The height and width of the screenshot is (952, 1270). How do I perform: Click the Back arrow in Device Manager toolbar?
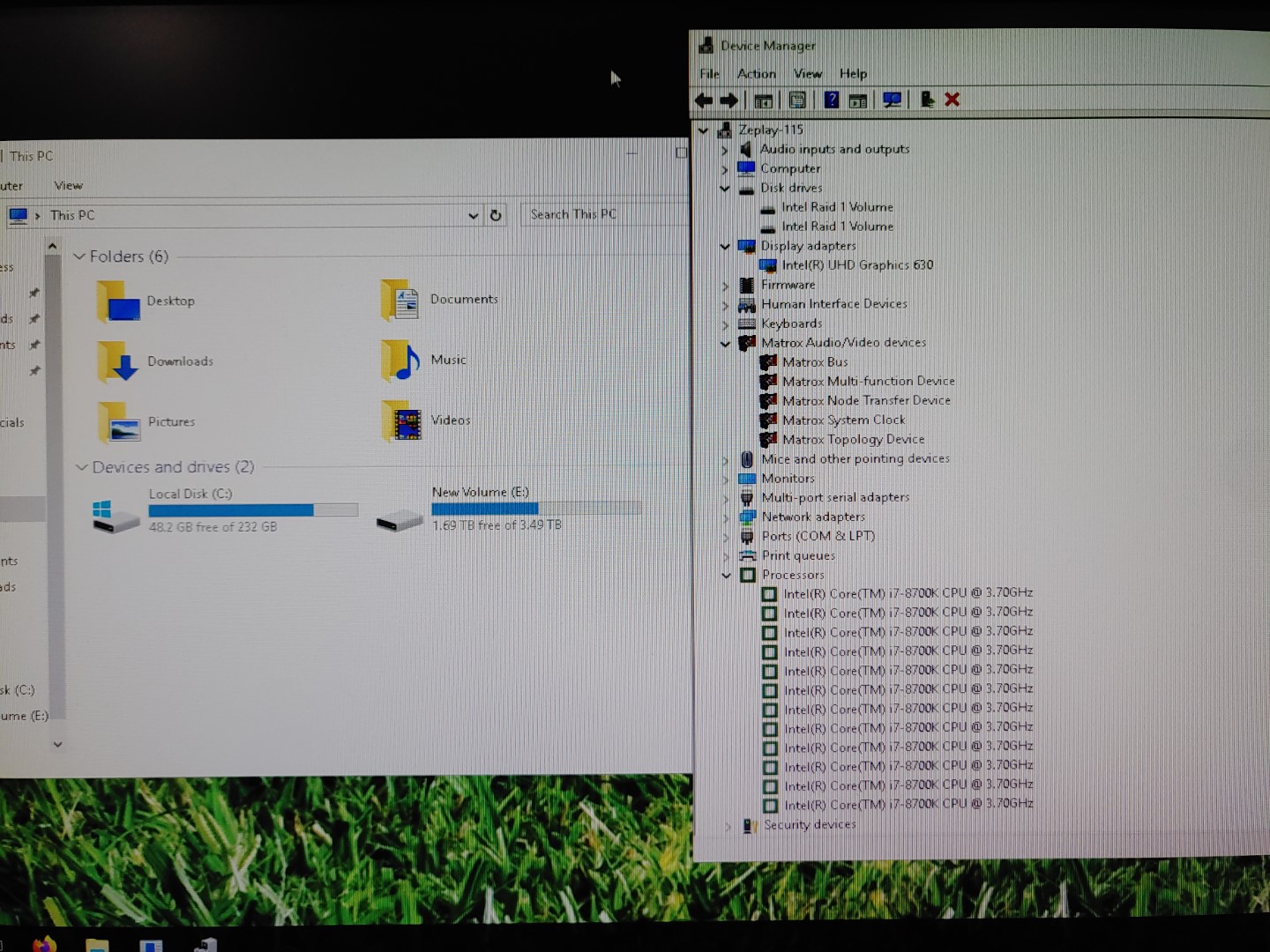tap(704, 100)
